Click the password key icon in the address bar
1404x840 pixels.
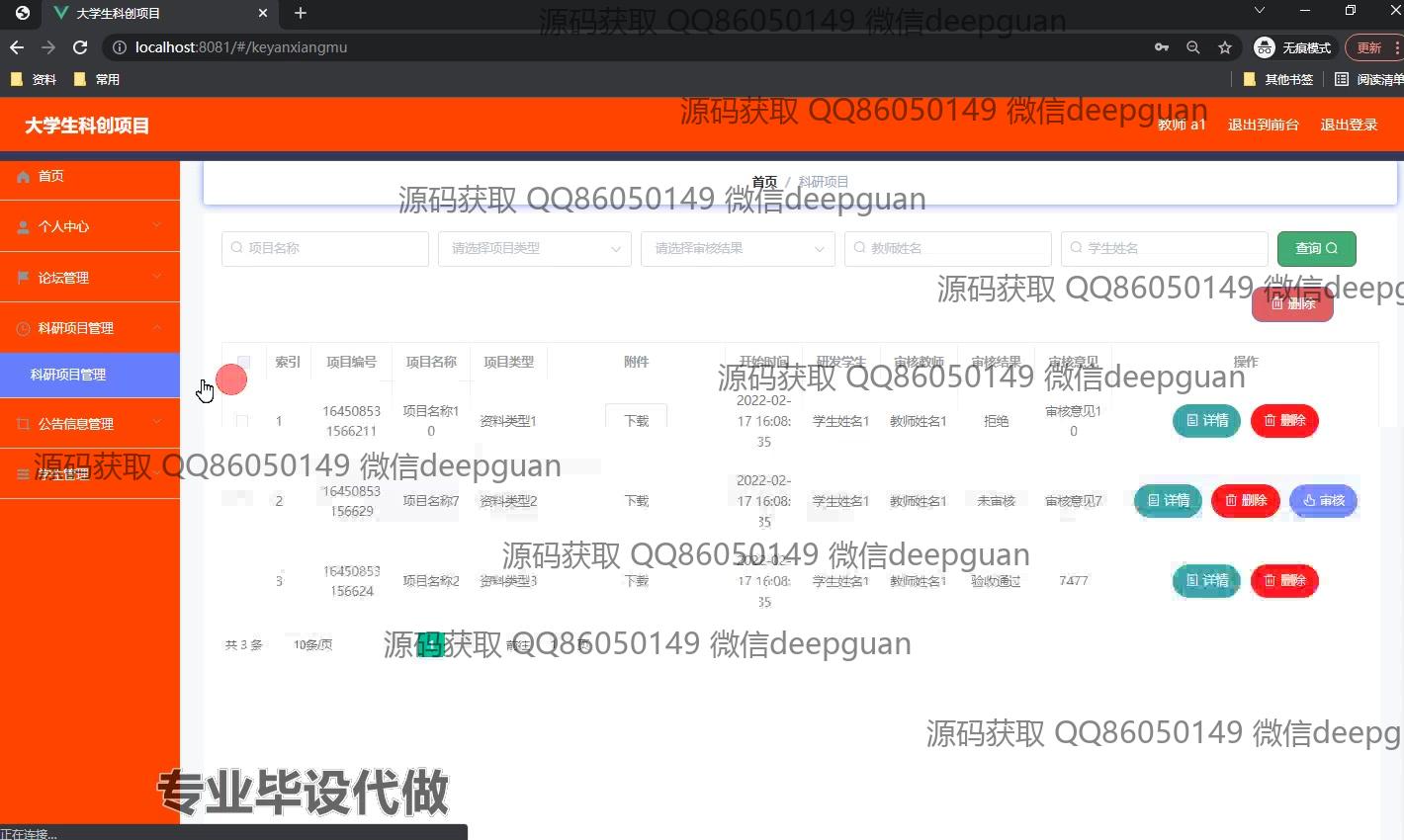tap(1162, 47)
